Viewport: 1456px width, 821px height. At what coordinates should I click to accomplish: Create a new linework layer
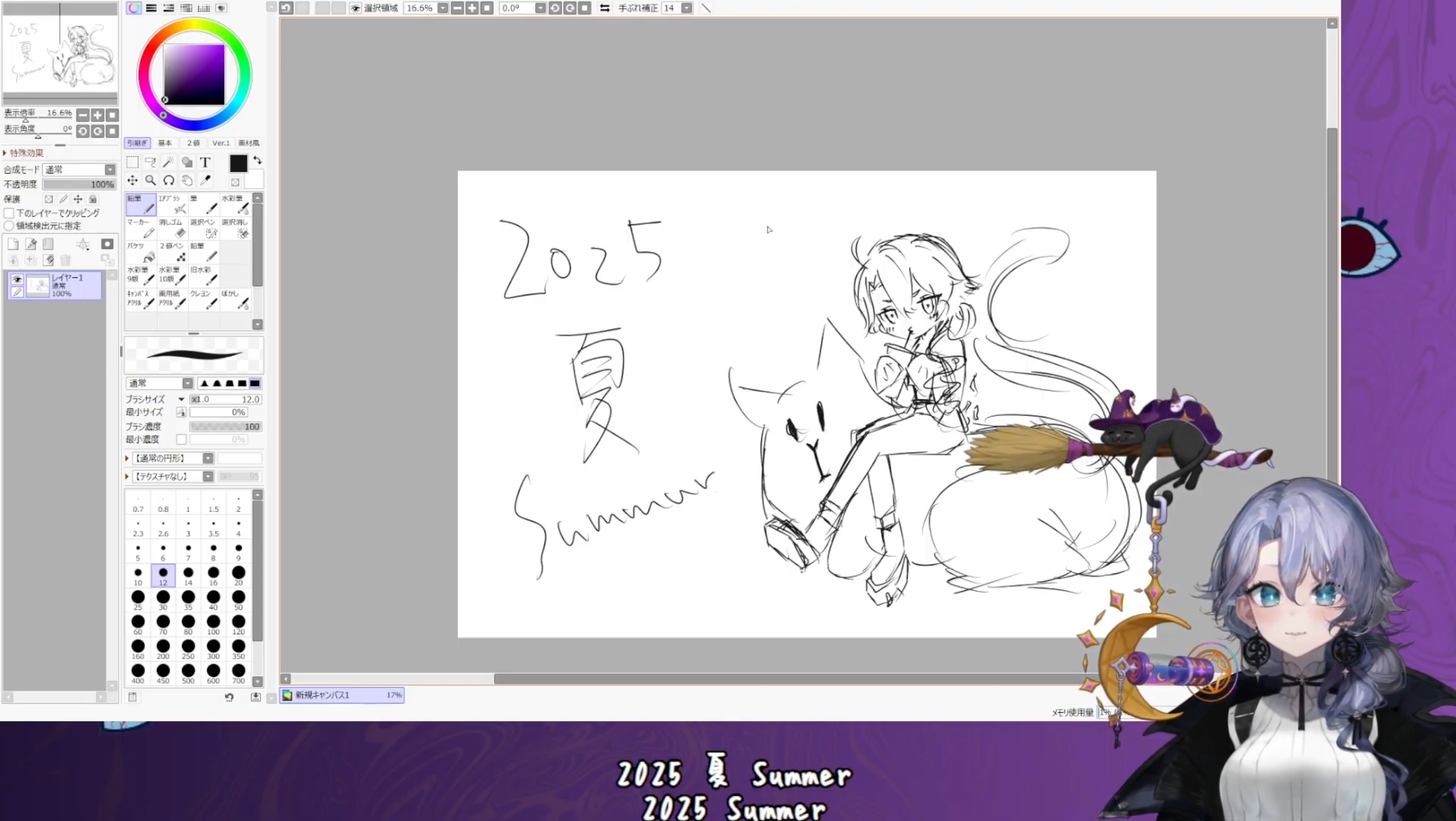click(31, 245)
